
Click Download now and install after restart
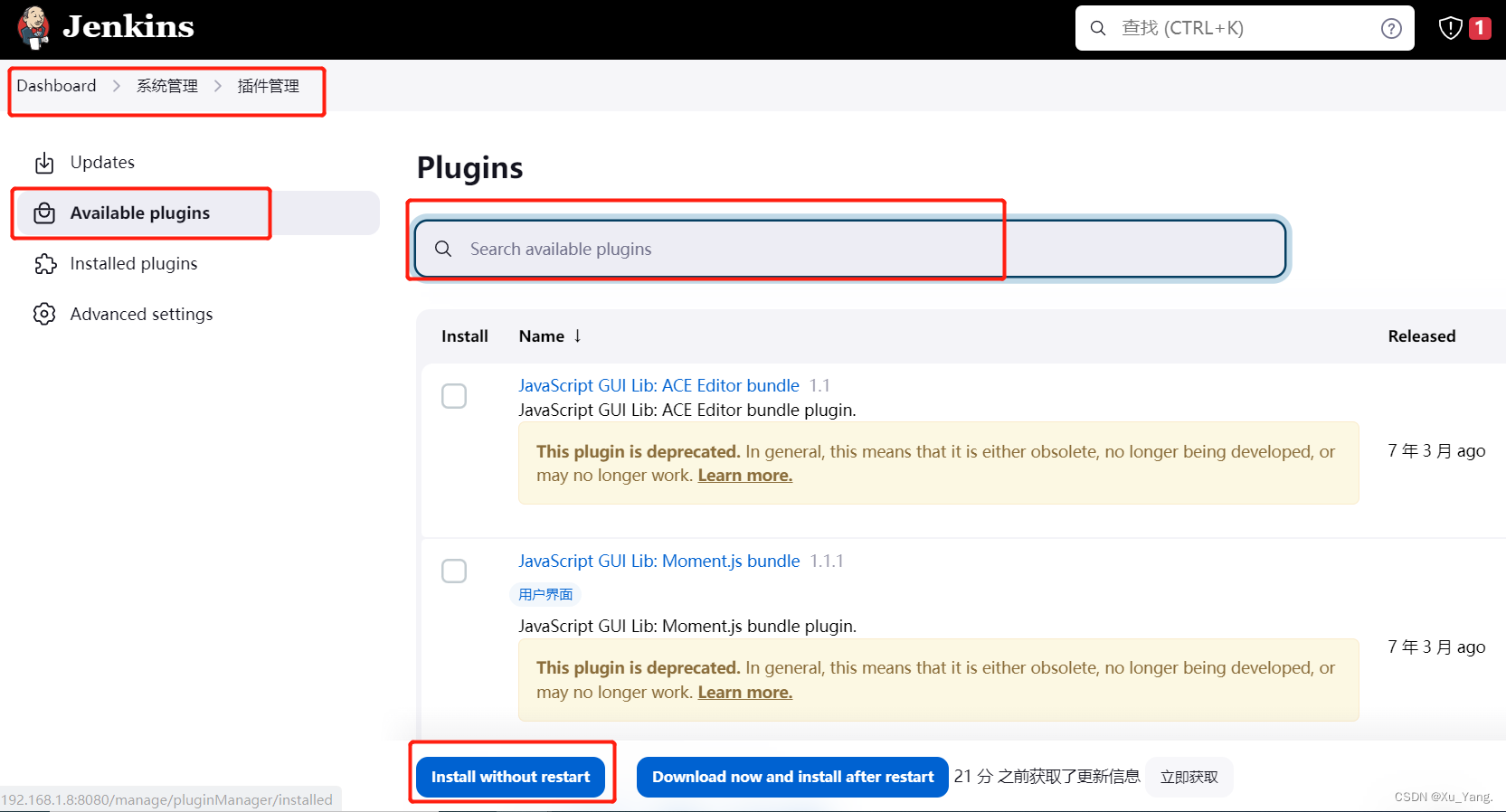[x=792, y=777]
